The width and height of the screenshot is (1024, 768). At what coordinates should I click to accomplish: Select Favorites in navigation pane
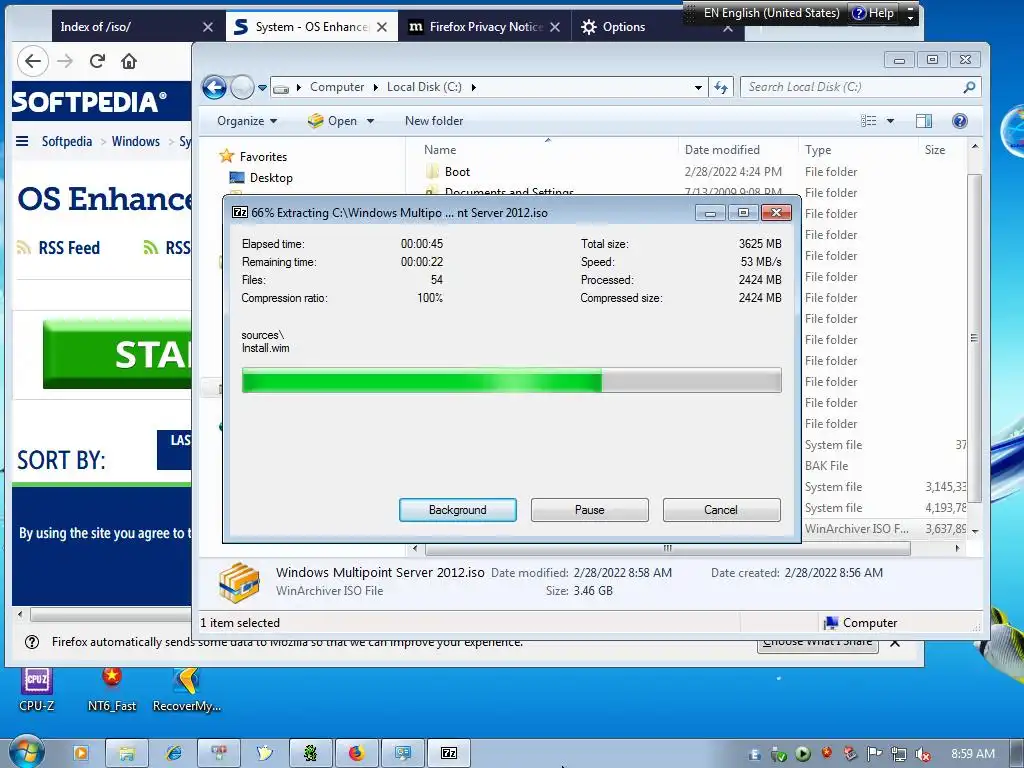pyautogui.click(x=263, y=157)
